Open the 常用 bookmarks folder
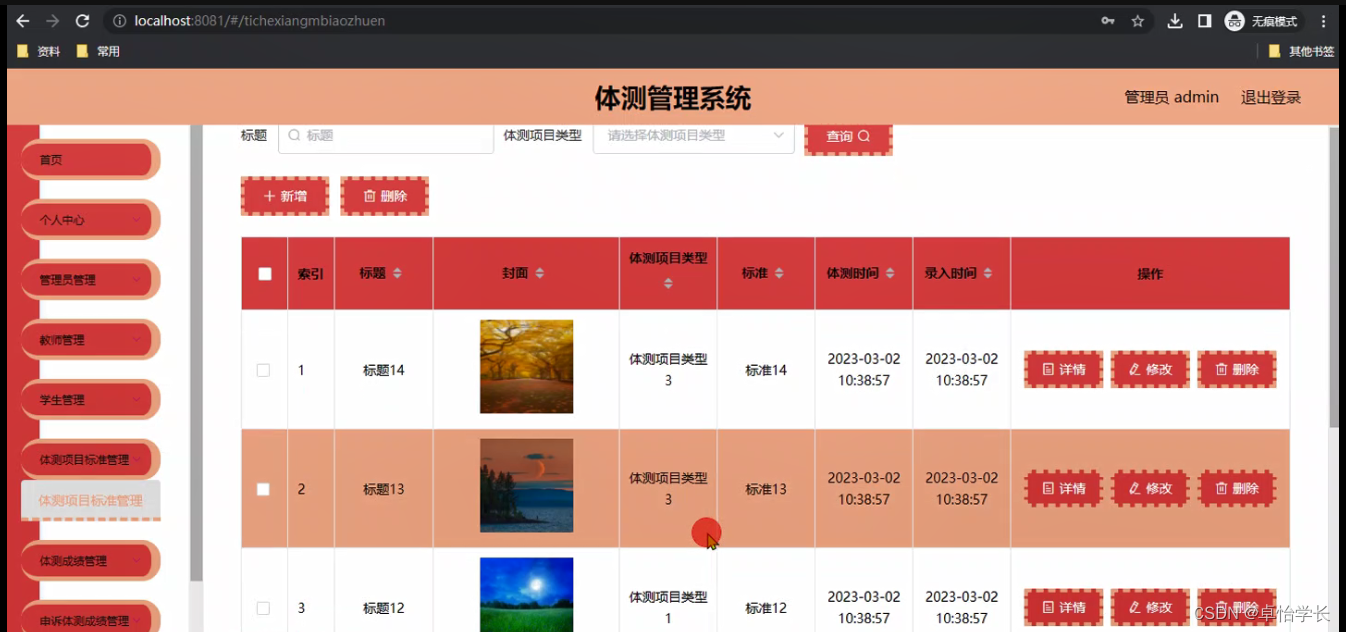 click(98, 51)
